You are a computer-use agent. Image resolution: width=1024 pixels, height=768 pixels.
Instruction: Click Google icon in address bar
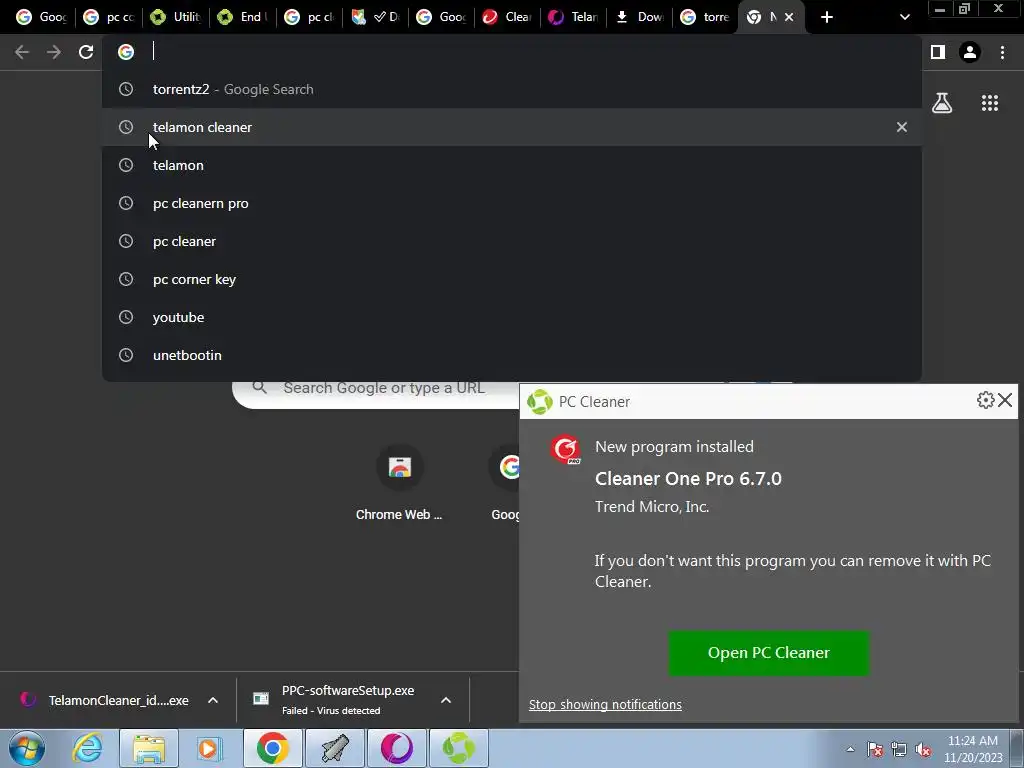[x=126, y=52]
